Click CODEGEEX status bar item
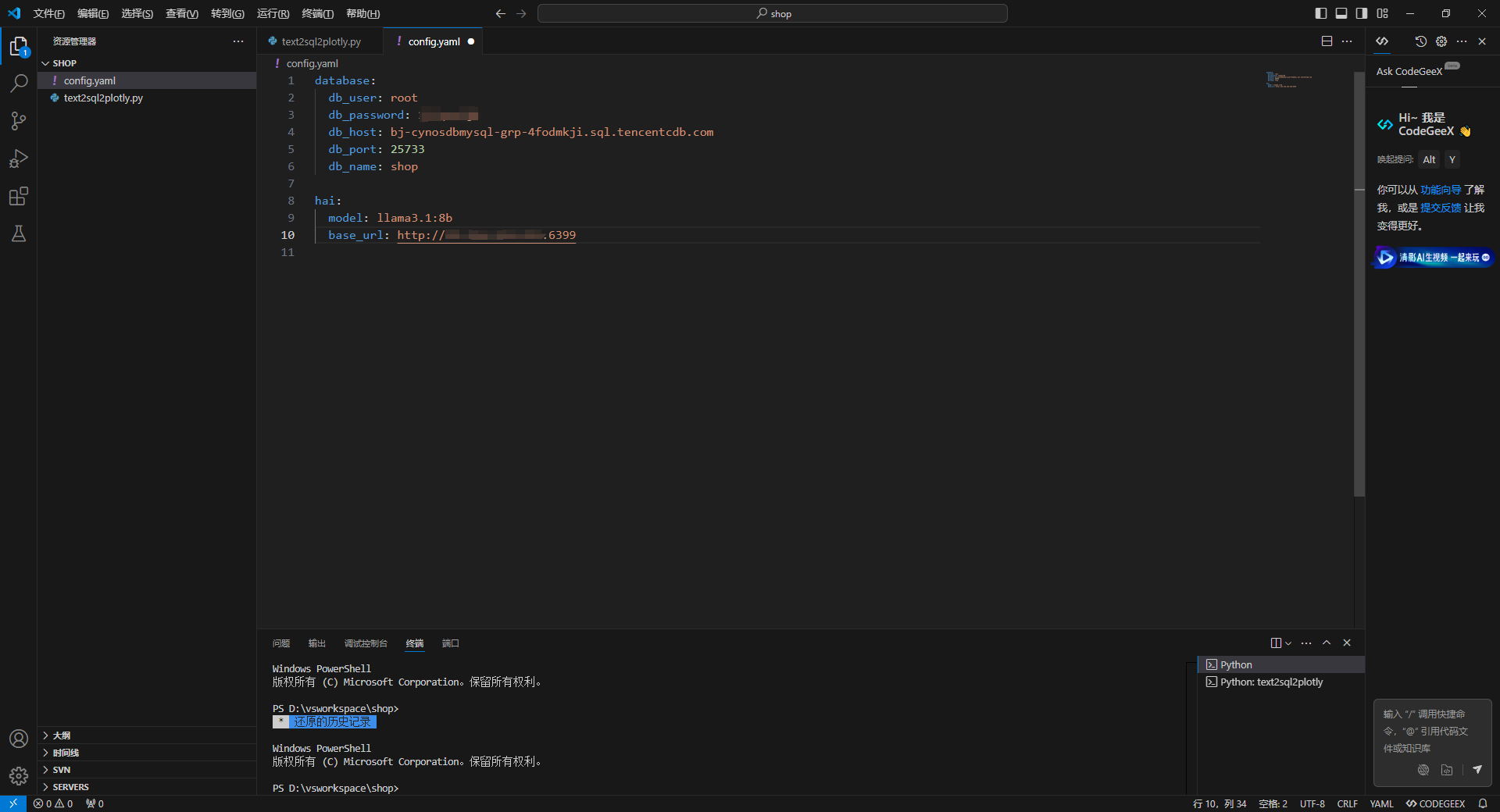Image resolution: width=1500 pixels, height=812 pixels. [x=1435, y=803]
